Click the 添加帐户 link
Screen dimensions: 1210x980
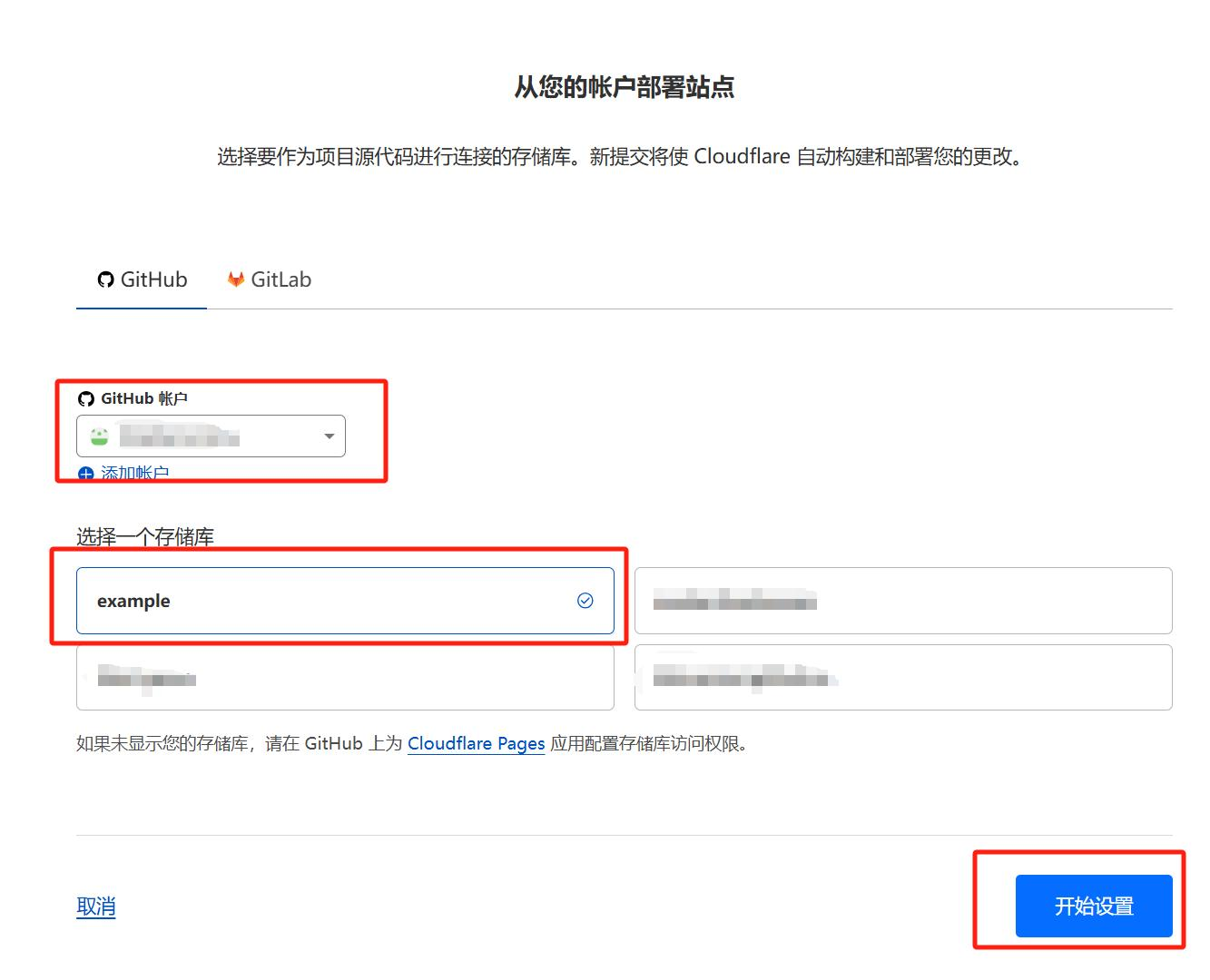(x=135, y=474)
